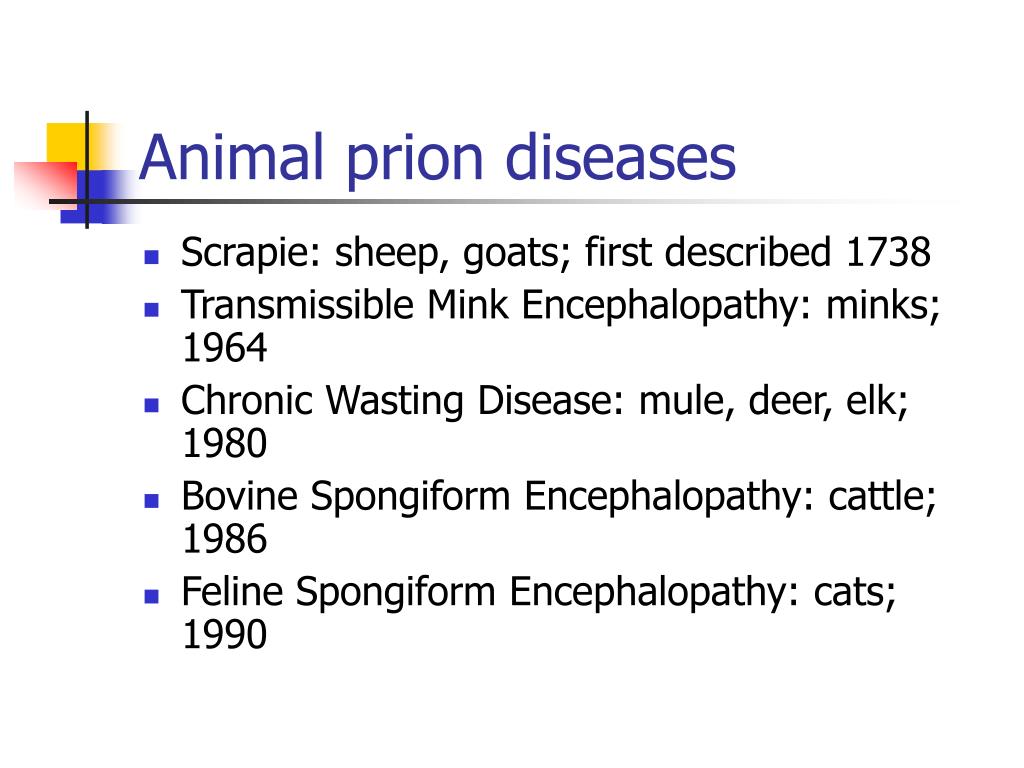
Task: Click the year 1738 in first bullet
Action: point(888,251)
